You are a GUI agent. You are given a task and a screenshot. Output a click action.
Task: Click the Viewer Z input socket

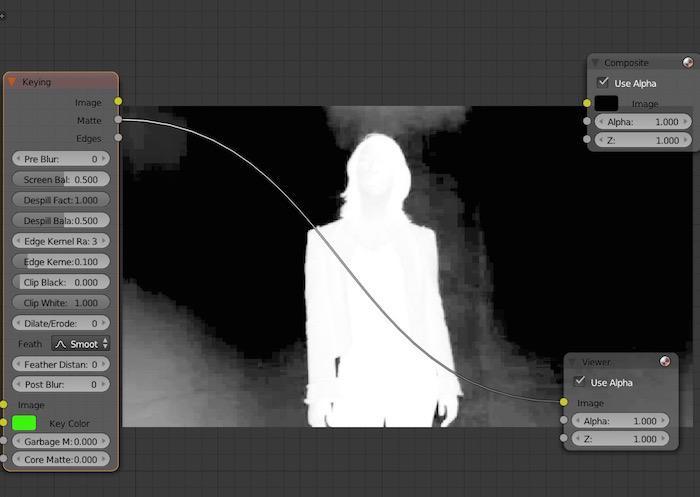(x=563, y=438)
